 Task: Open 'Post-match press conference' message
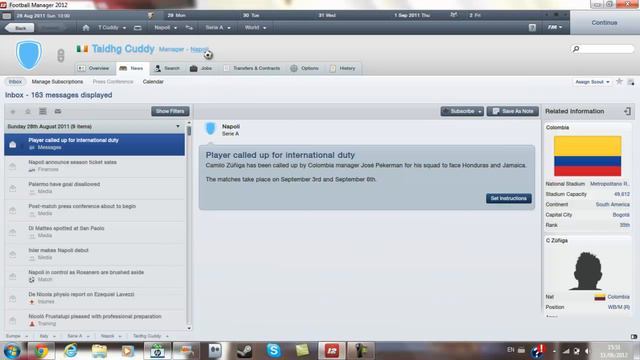[x=94, y=210]
